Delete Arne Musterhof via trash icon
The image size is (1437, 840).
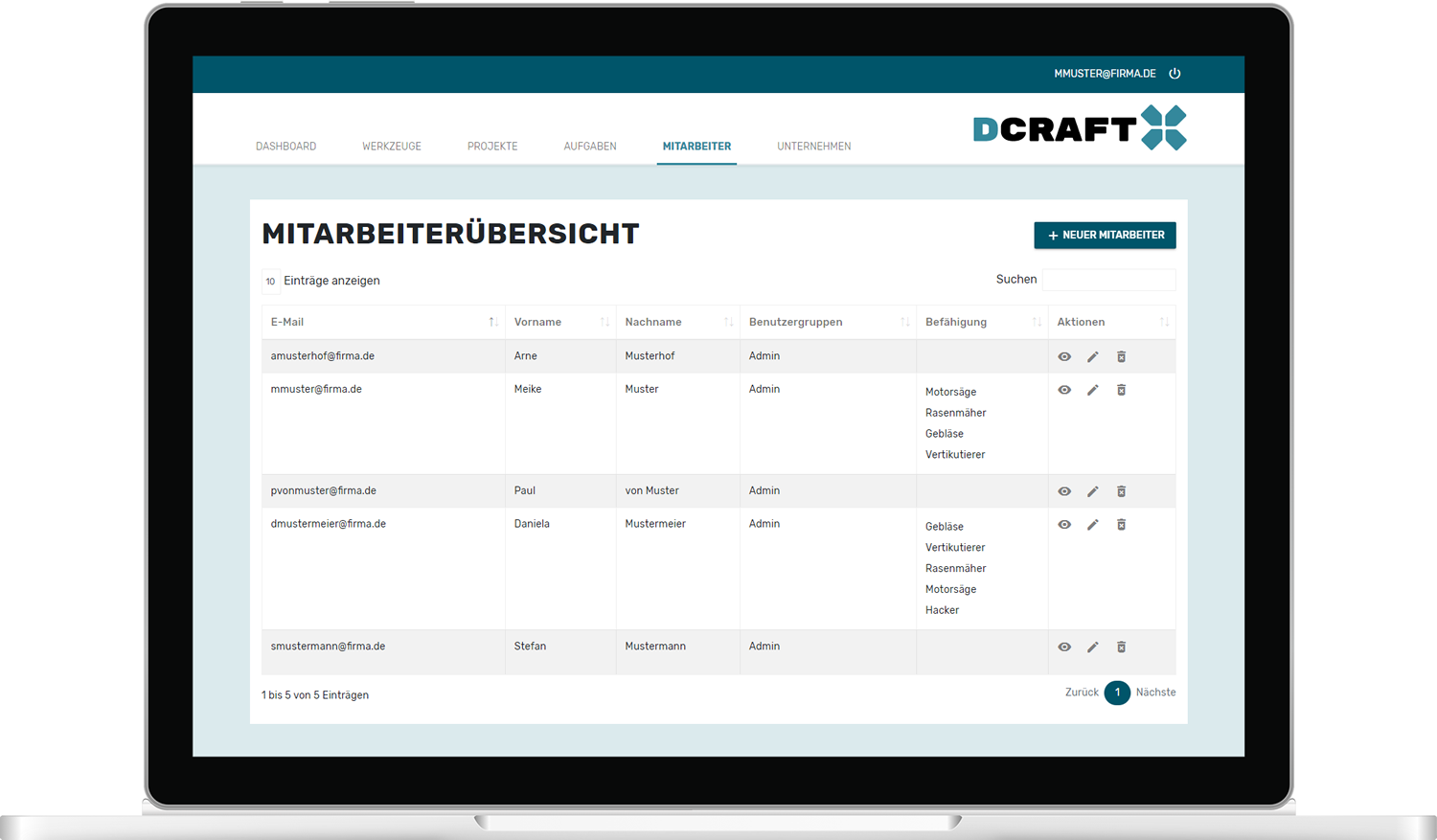pyautogui.click(x=1121, y=357)
